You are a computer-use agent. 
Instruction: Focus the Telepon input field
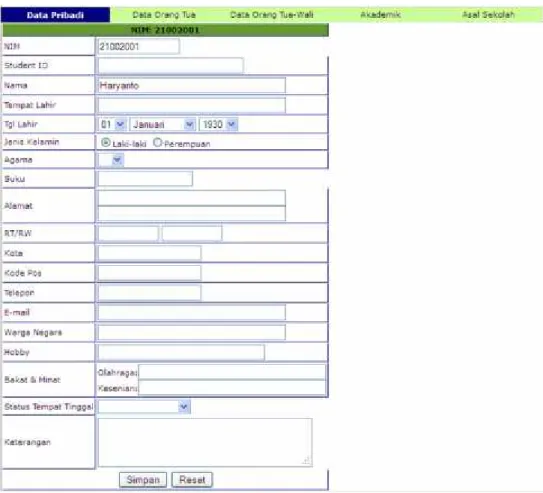point(149,293)
